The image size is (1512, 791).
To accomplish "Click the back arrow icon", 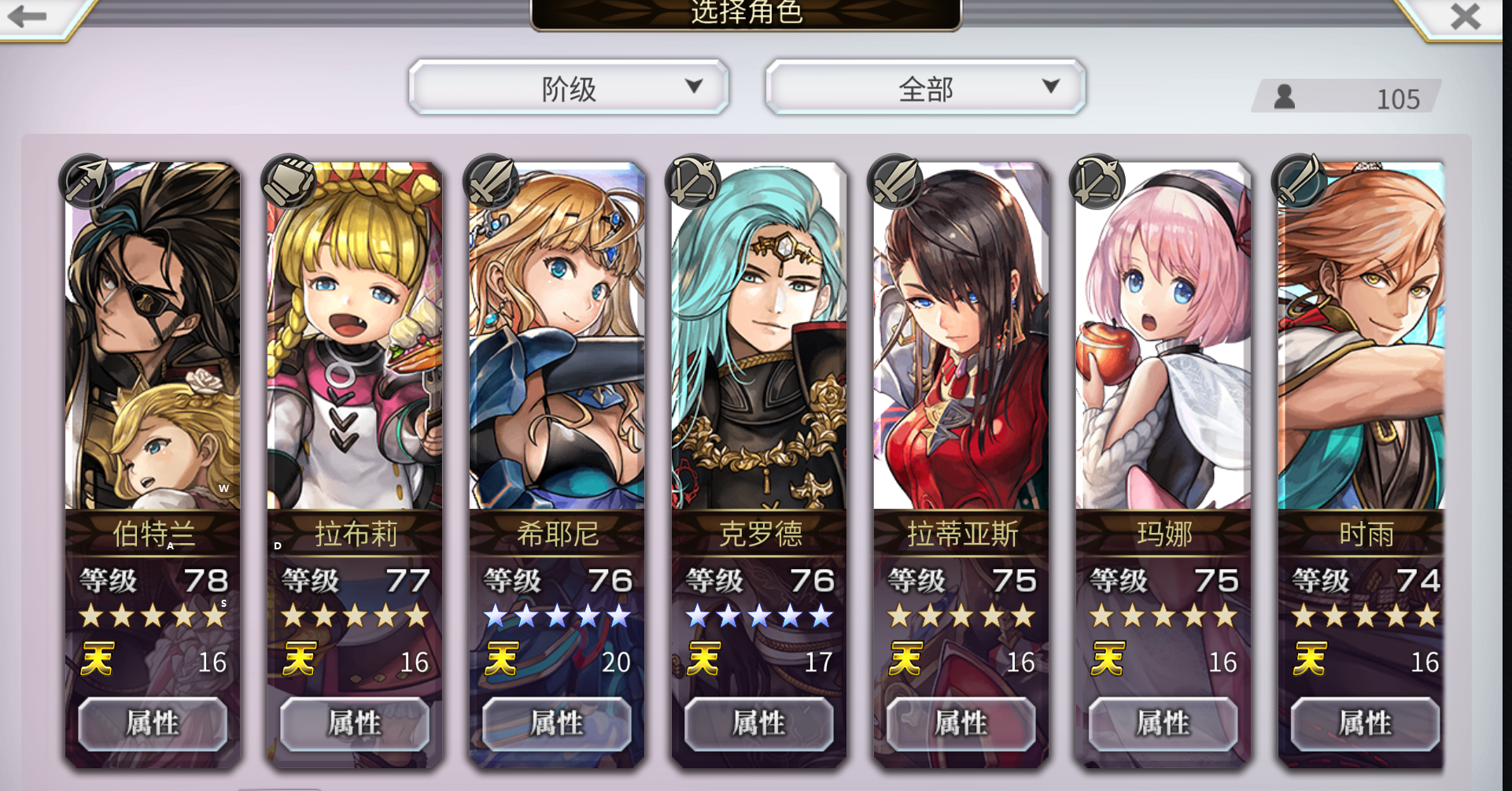I will [x=28, y=16].
